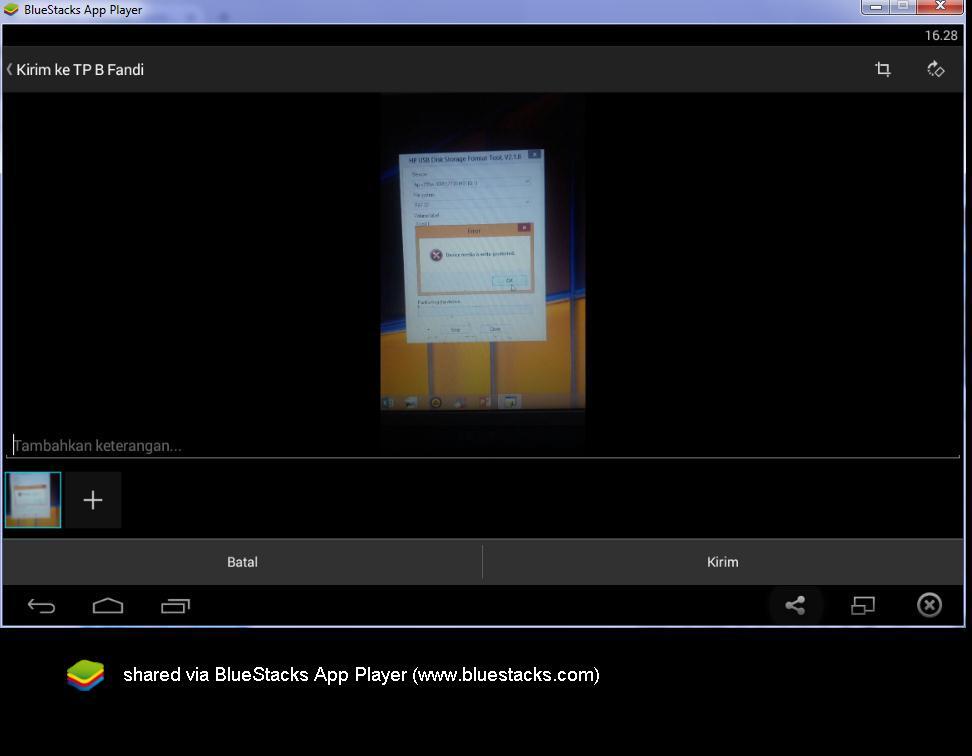Minimize the BlueStacks App Player window
This screenshot has width=972, height=756.
[875, 7]
